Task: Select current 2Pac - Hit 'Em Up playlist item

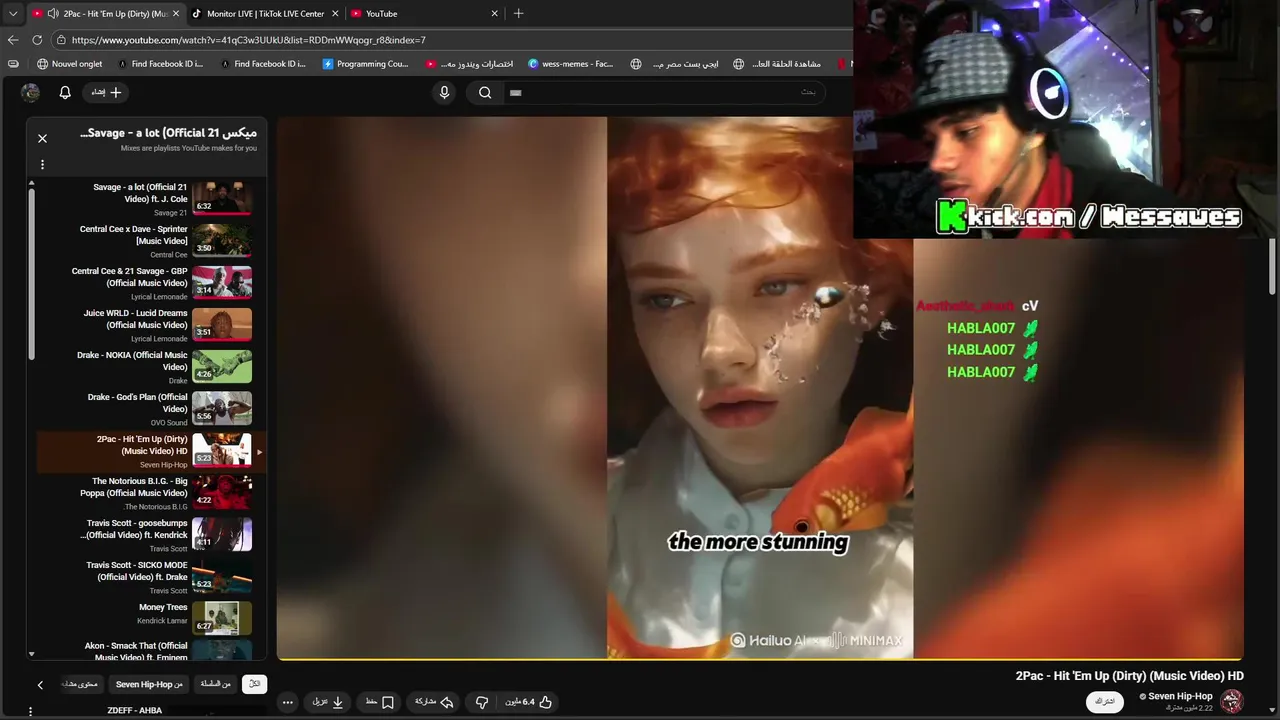Action: (x=152, y=451)
